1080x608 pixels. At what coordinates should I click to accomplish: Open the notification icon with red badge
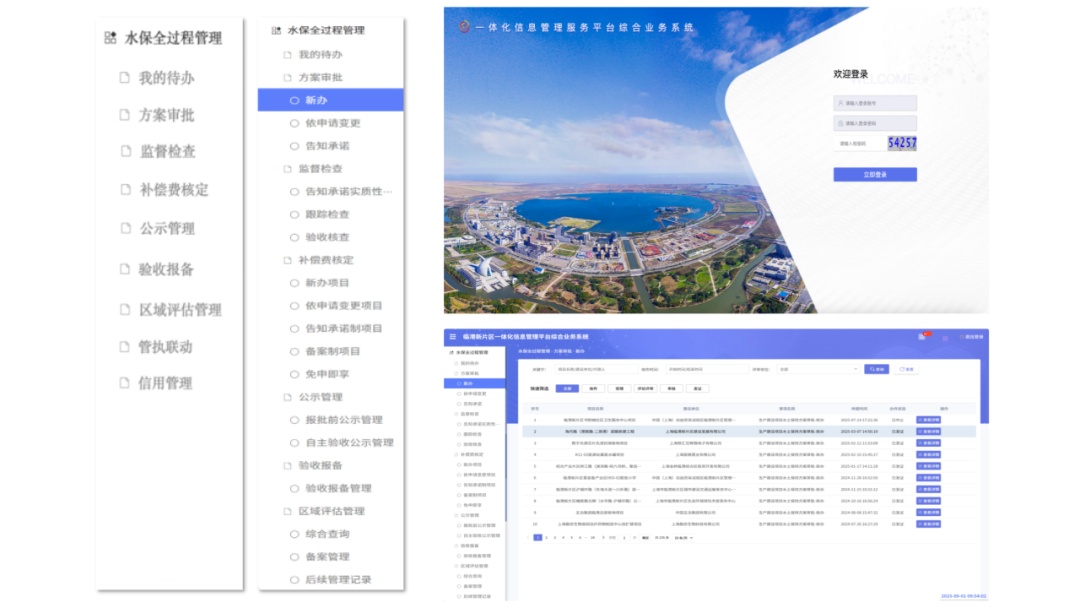coord(922,337)
